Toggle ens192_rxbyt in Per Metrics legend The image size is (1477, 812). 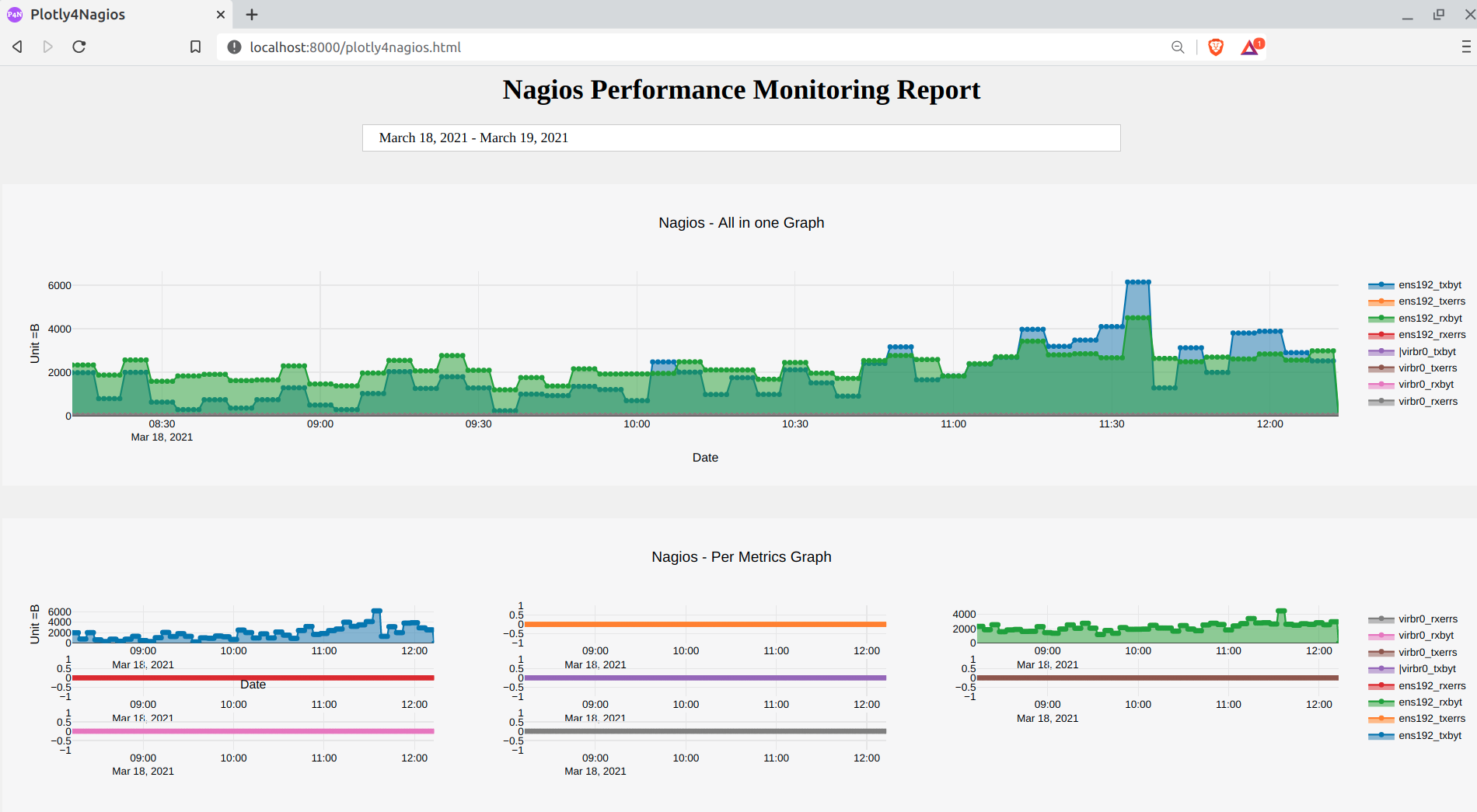tap(1416, 702)
